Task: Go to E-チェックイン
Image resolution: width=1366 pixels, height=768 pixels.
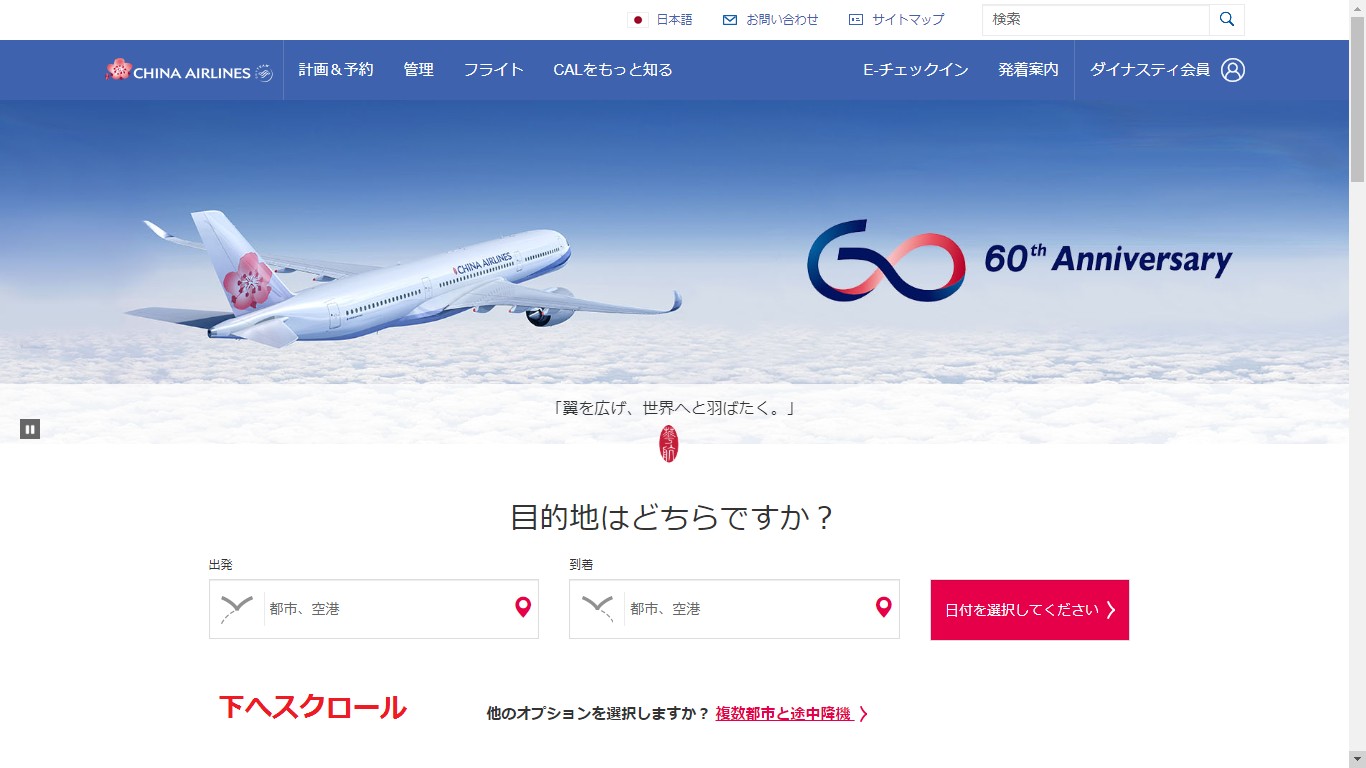Action: coord(916,70)
